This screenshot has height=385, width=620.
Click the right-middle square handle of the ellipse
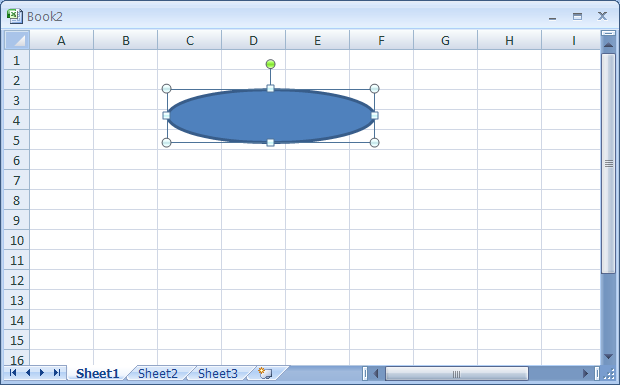tap(374, 115)
